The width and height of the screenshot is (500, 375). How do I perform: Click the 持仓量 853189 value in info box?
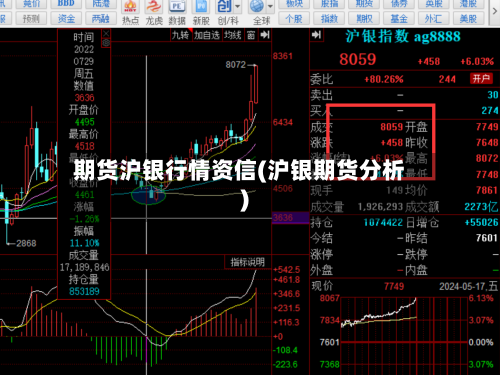tap(84, 292)
